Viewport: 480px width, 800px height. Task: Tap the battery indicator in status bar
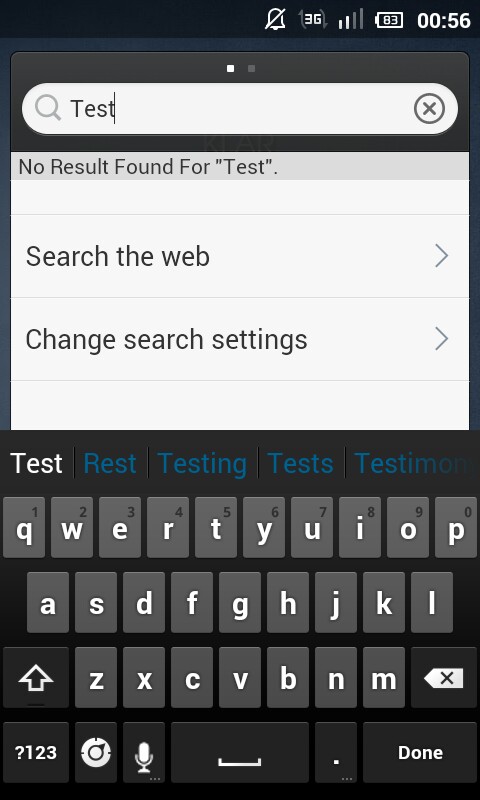pyautogui.click(x=389, y=20)
